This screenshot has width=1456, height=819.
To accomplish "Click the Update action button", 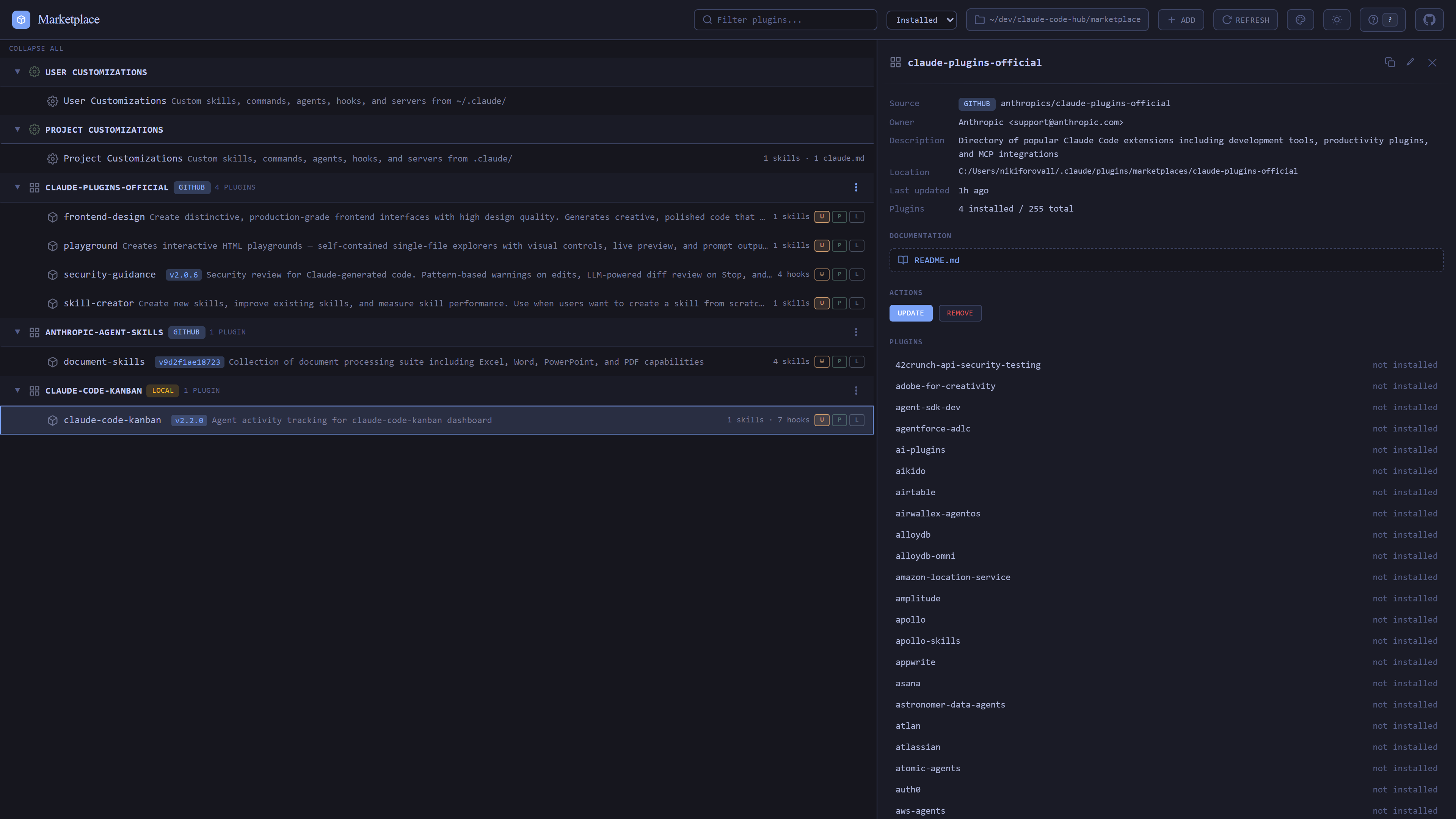I will point(910,313).
